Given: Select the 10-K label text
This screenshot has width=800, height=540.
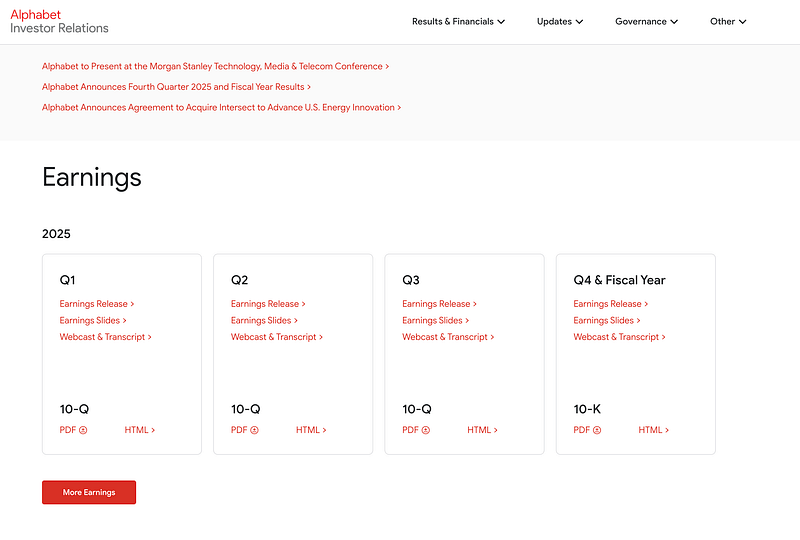Looking at the screenshot, I should tap(587, 409).
